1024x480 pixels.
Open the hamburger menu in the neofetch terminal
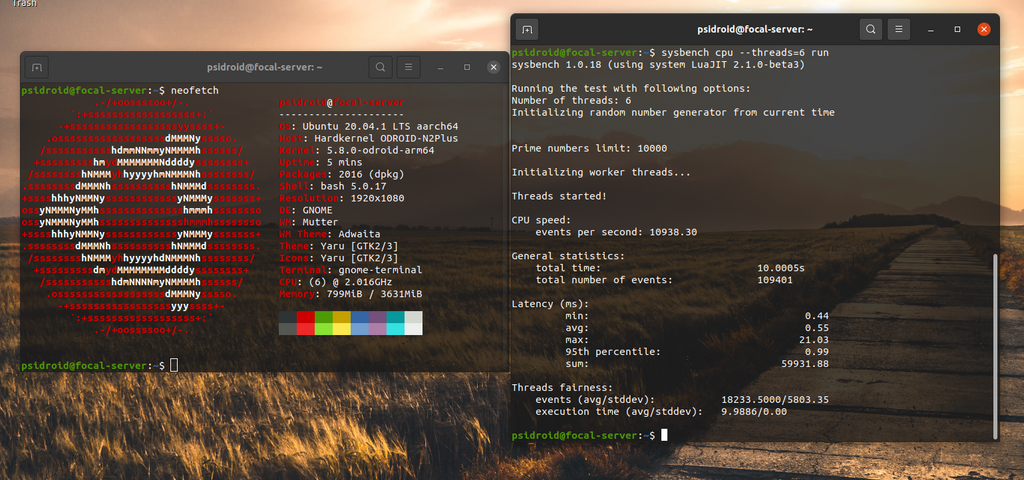tap(408, 68)
